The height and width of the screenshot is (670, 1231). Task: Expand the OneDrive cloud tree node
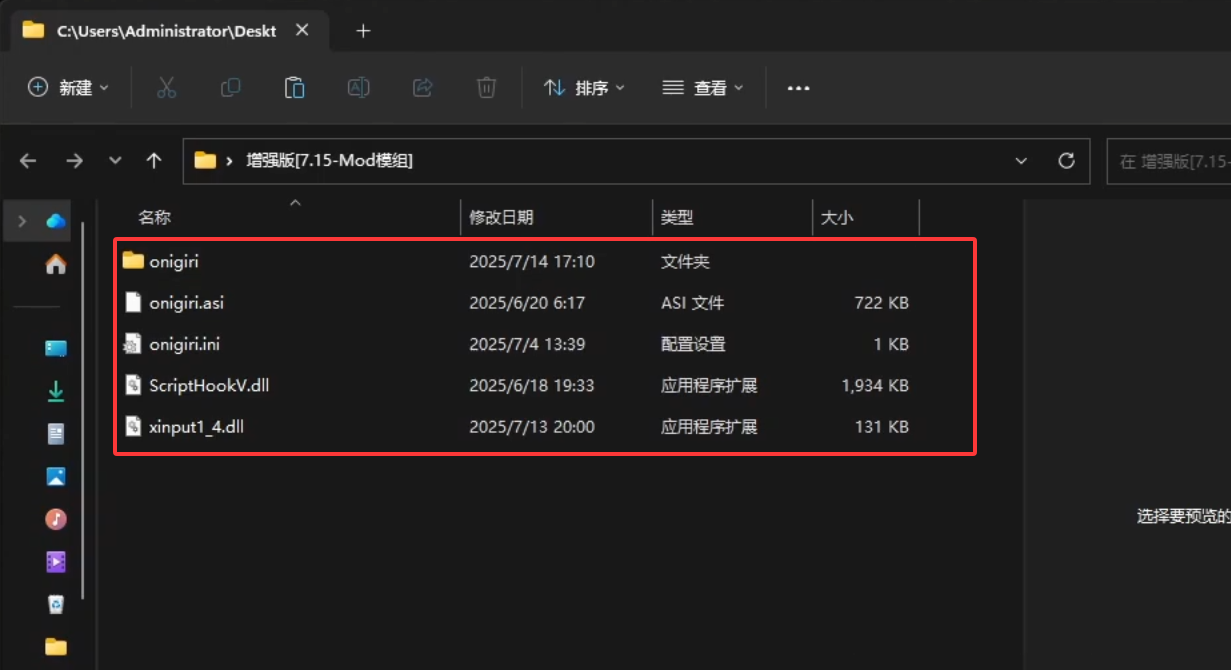22,221
